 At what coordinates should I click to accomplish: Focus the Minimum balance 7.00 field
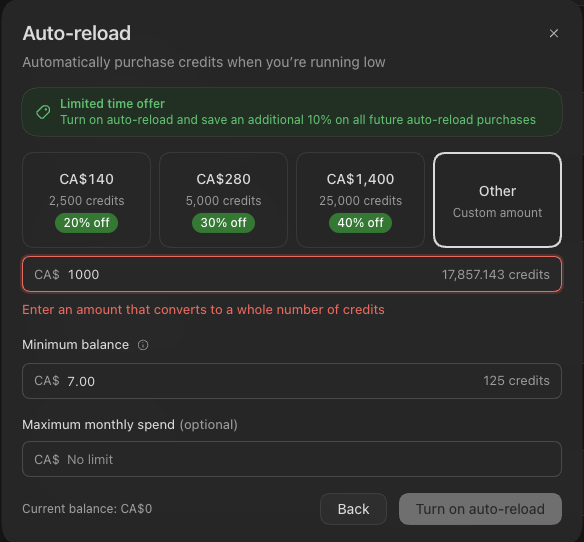coord(292,381)
